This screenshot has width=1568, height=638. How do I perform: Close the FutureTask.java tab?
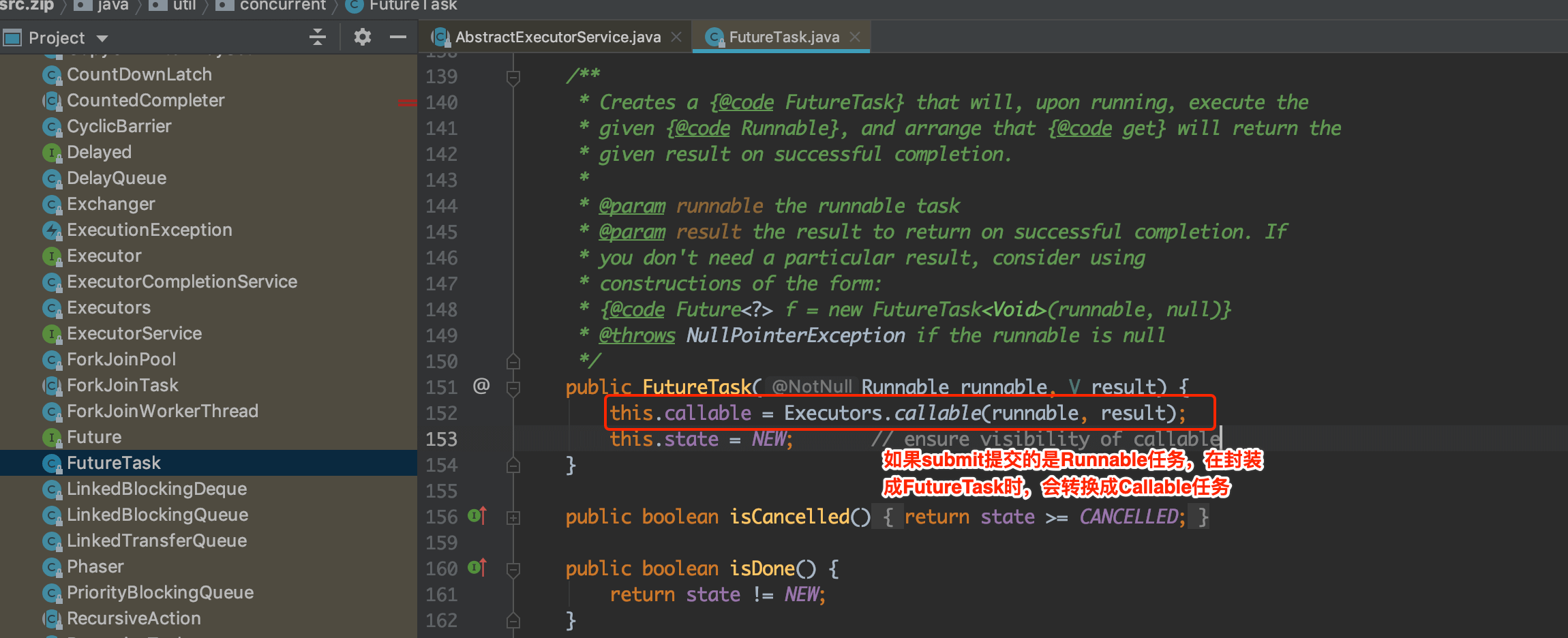(855, 37)
